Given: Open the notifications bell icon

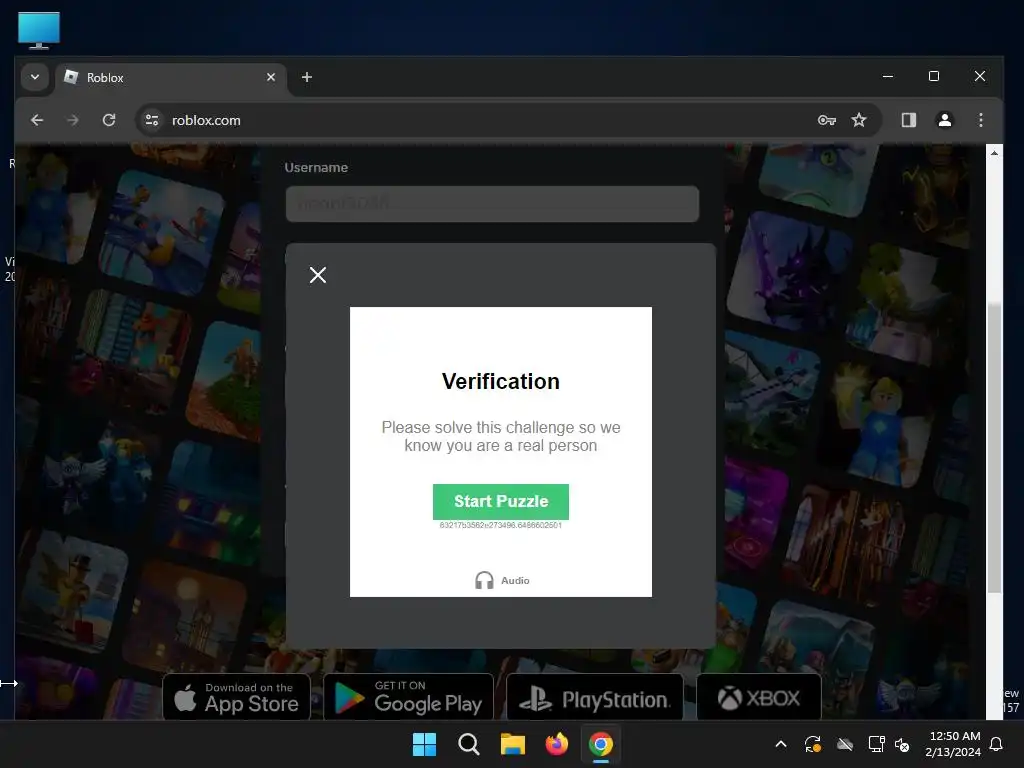Looking at the screenshot, I should pos(997,744).
